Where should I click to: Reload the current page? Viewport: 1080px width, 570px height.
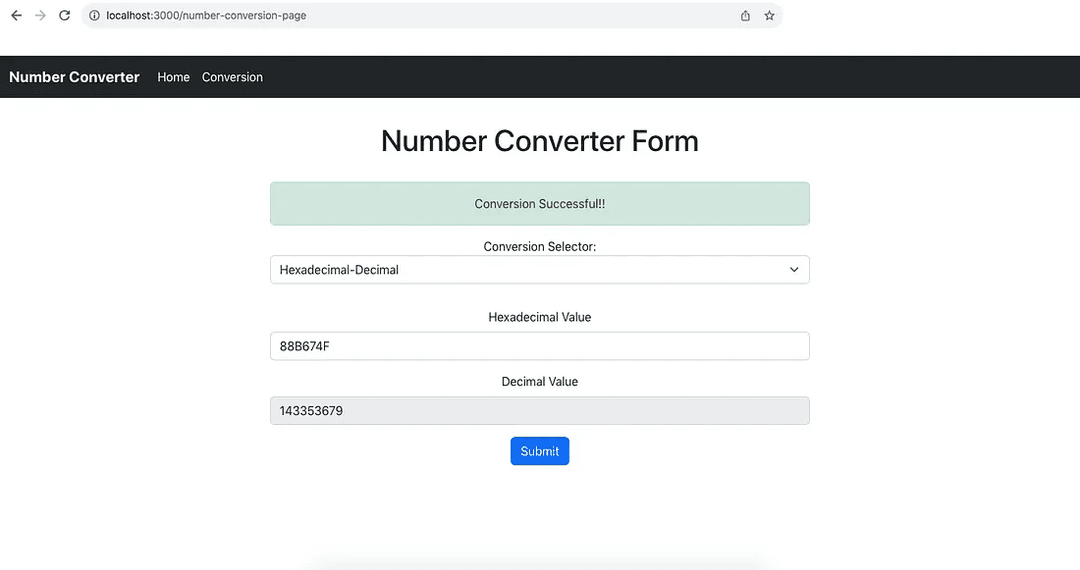65,16
